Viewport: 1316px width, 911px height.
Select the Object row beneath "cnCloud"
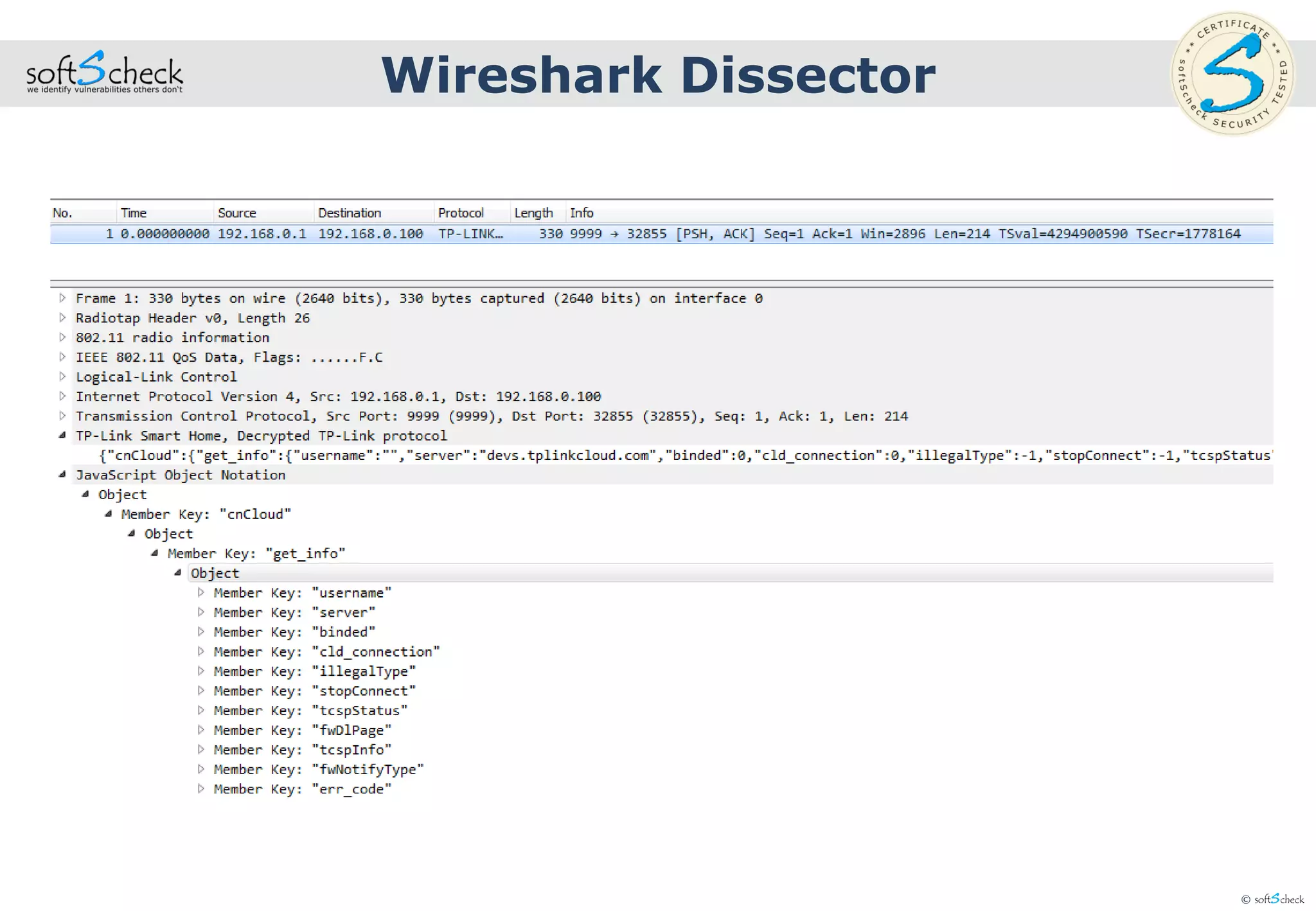(168, 534)
